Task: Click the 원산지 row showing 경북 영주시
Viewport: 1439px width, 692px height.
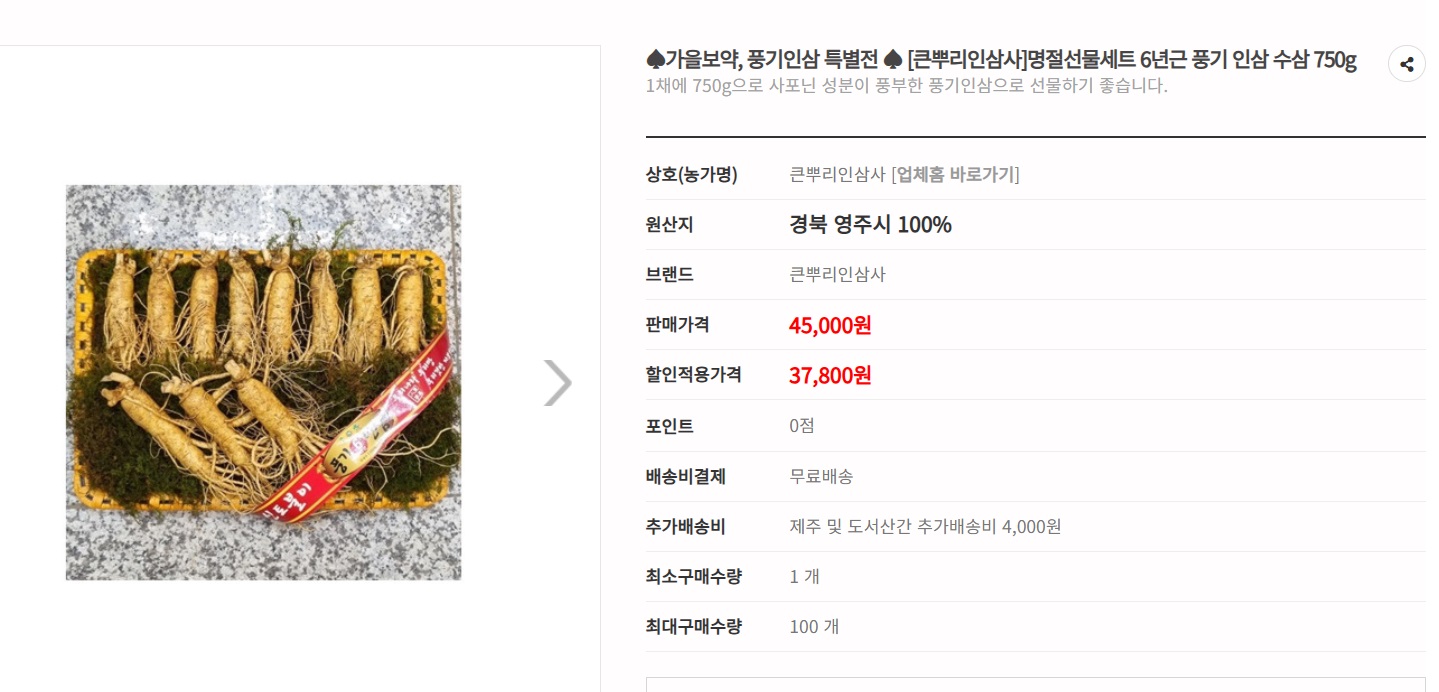Action: point(869,224)
